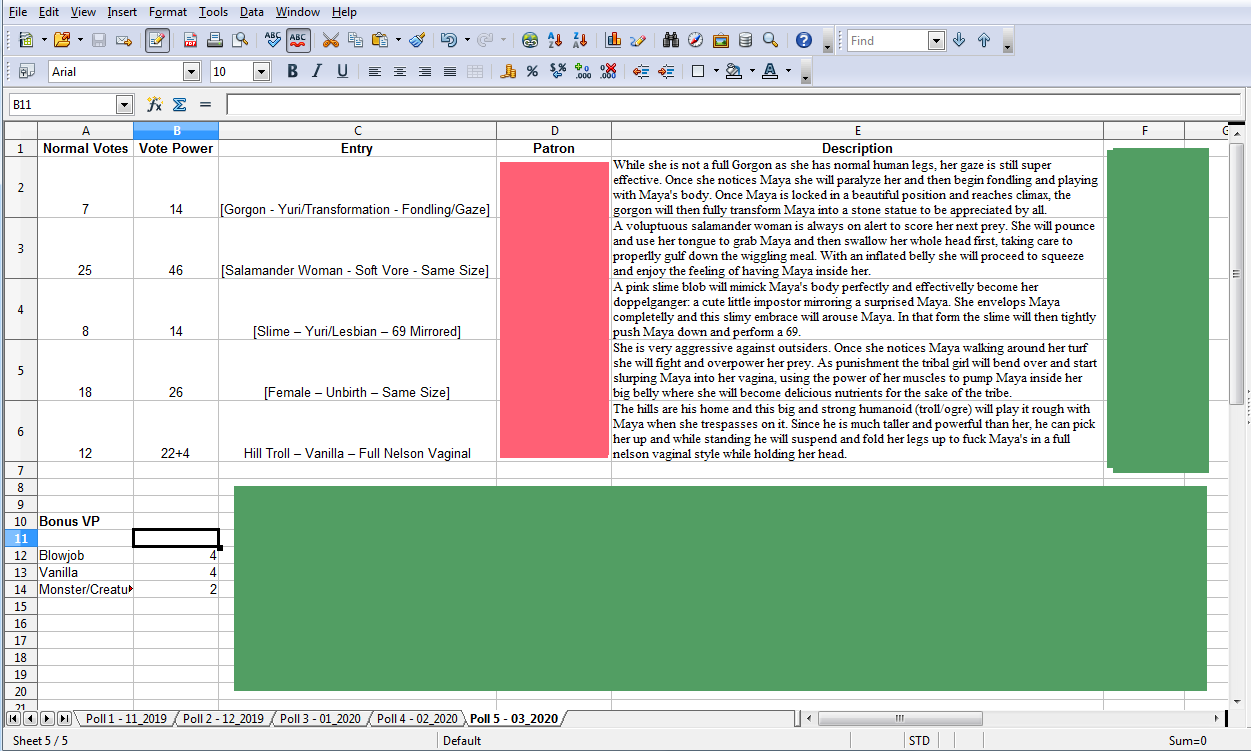Toggle Italic formatting
Image resolution: width=1251 pixels, height=751 pixels.
click(x=317, y=71)
